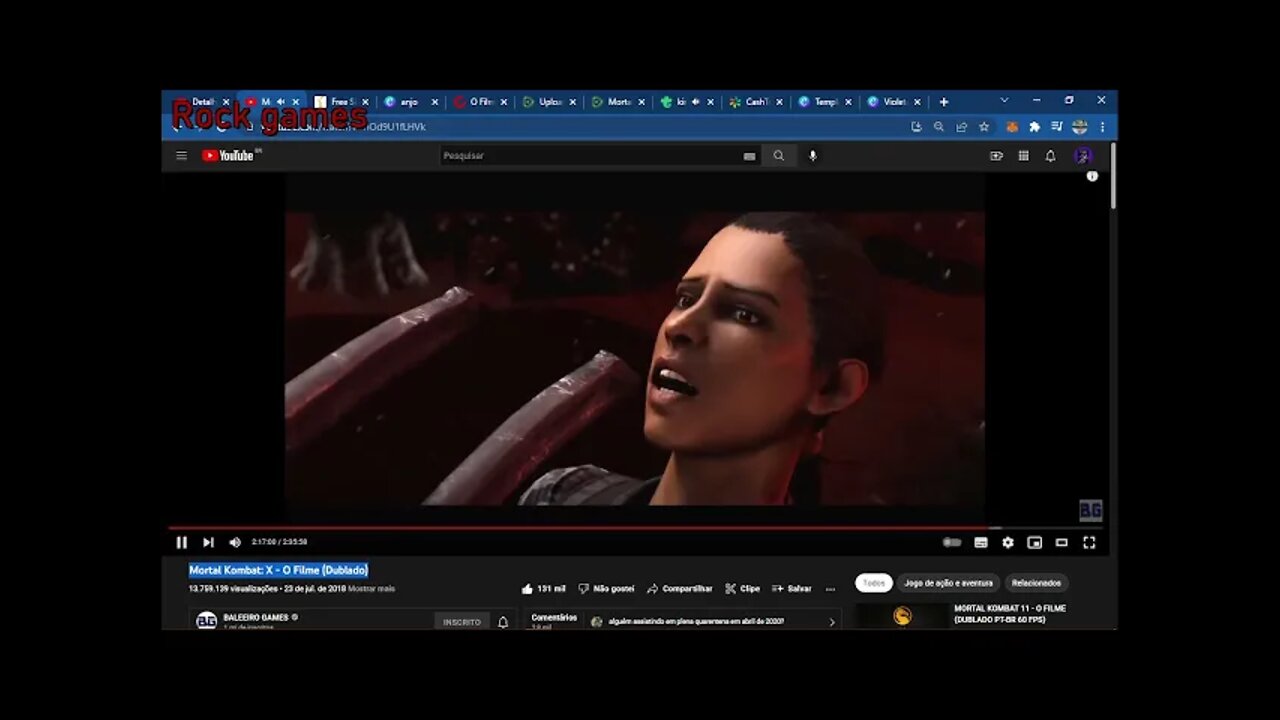This screenshot has width=1280, height=720.
Task: Bookmark this page with the star icon
Action: 984,127
